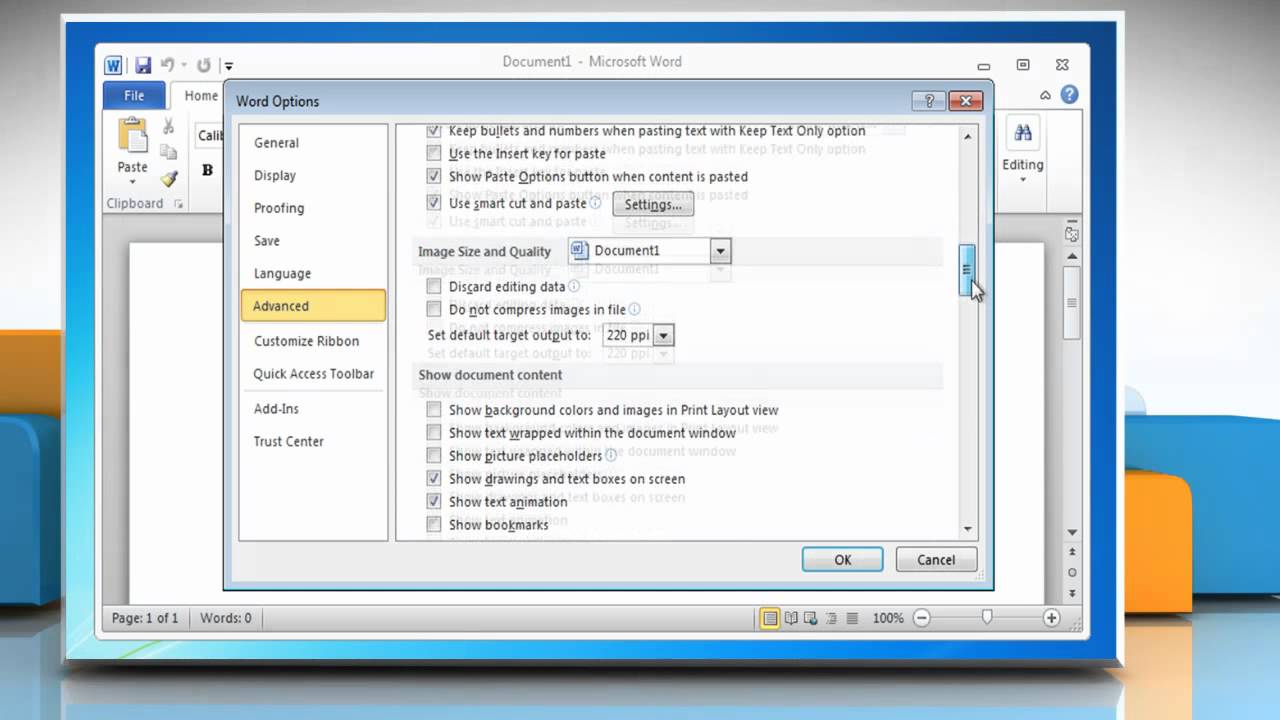Click the Save icon in Quick Access Toolbar
The width and height of the screenshot is (1280, 720).
click(143, 66)
